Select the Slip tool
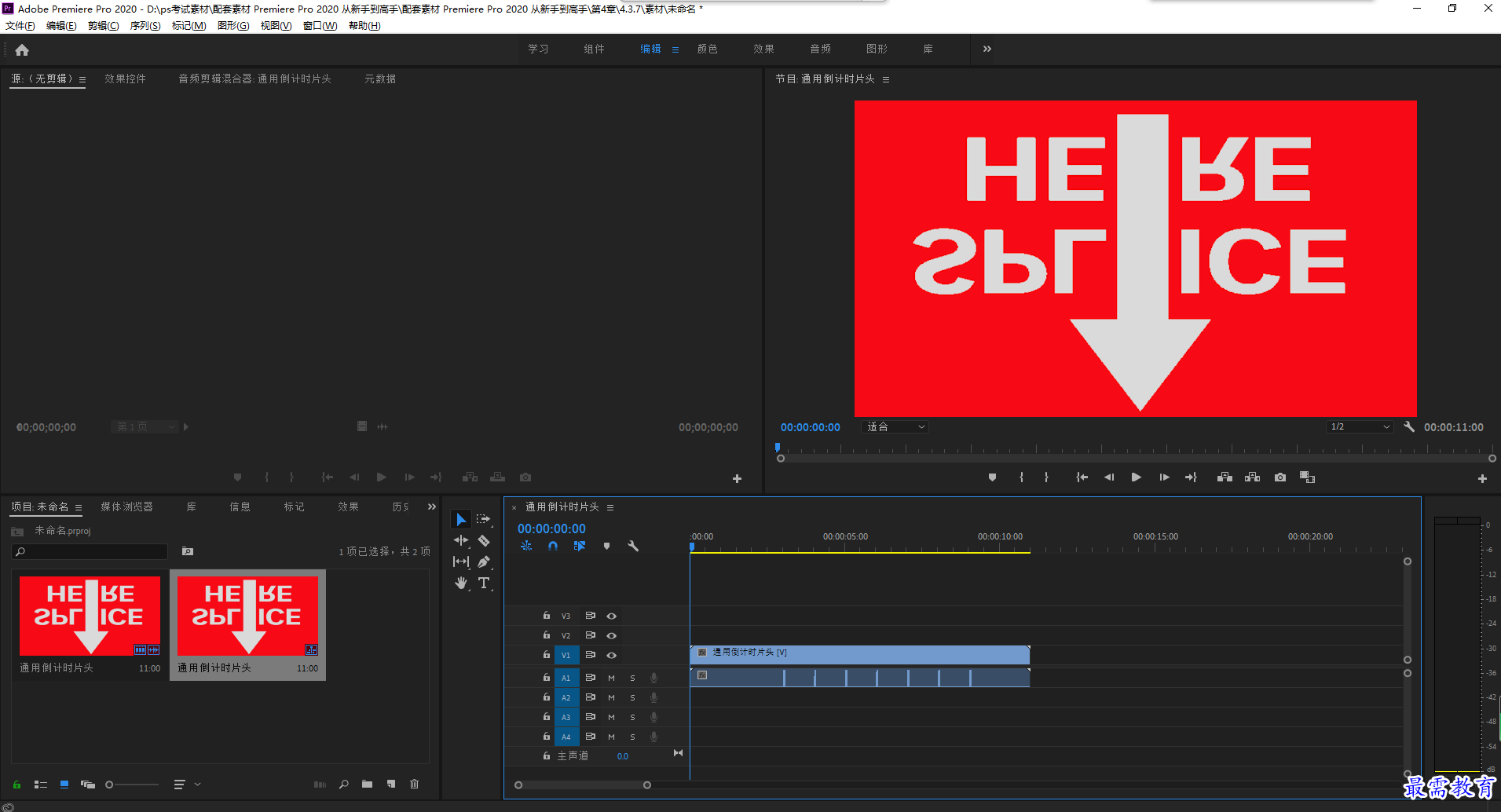 pos(461,561)
